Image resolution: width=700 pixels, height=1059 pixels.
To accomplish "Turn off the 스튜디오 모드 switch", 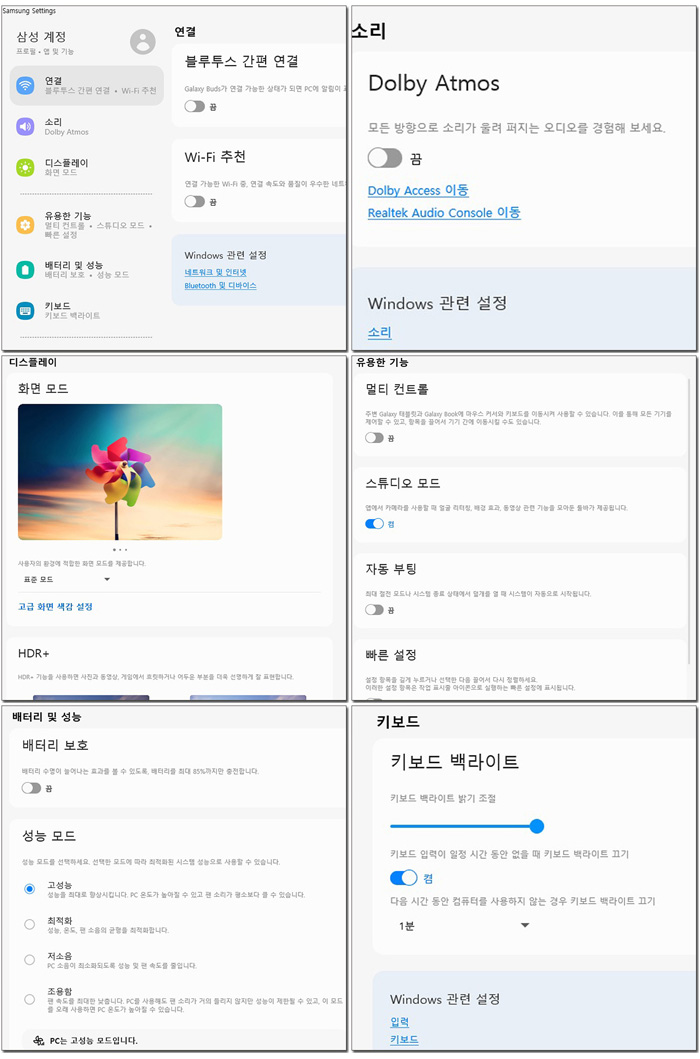I will coord(374,524).
